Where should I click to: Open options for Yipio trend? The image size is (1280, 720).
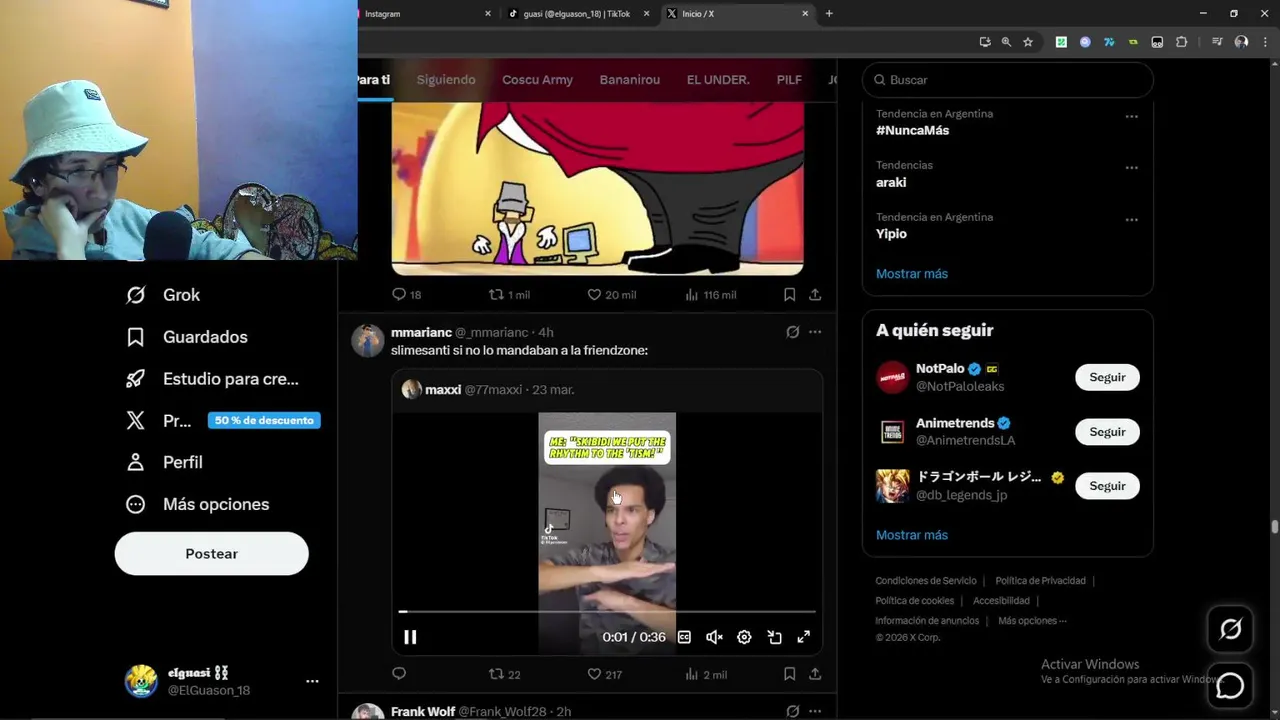click(x=1131, y=219)
